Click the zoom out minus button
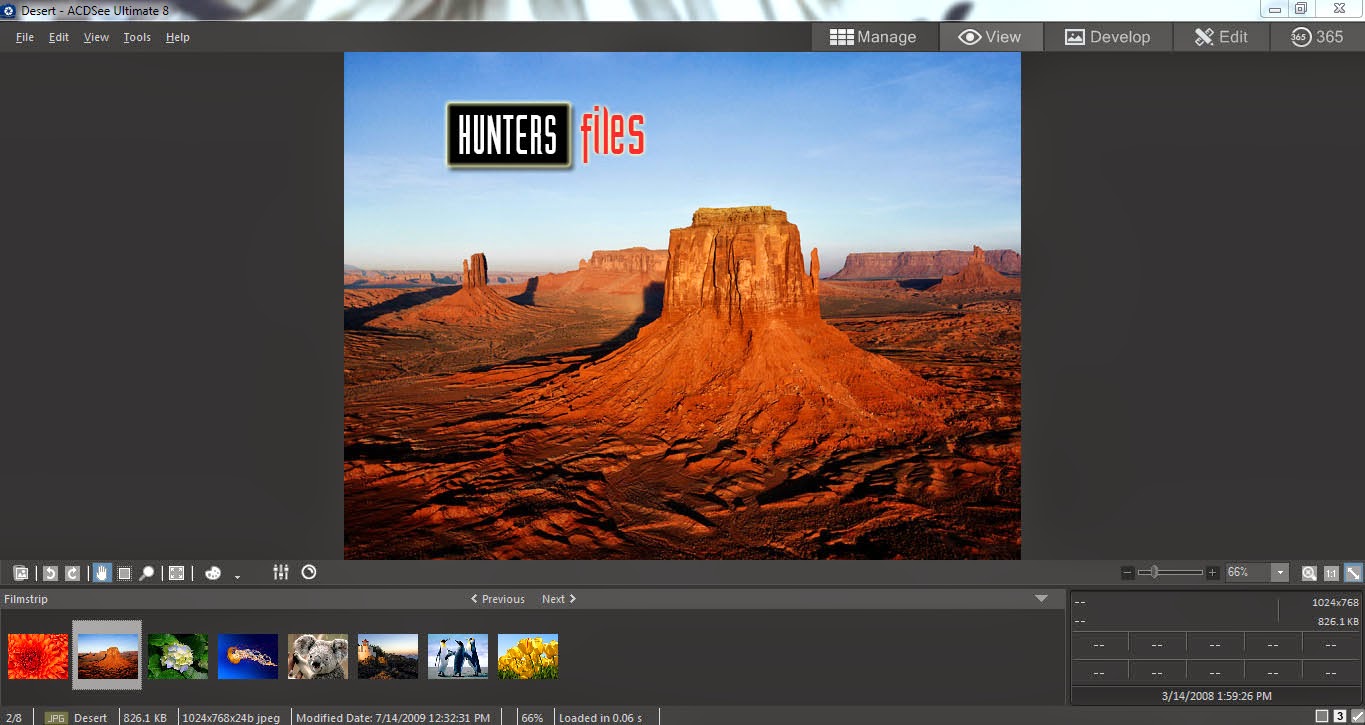1365x725 pixels. 1128,573
